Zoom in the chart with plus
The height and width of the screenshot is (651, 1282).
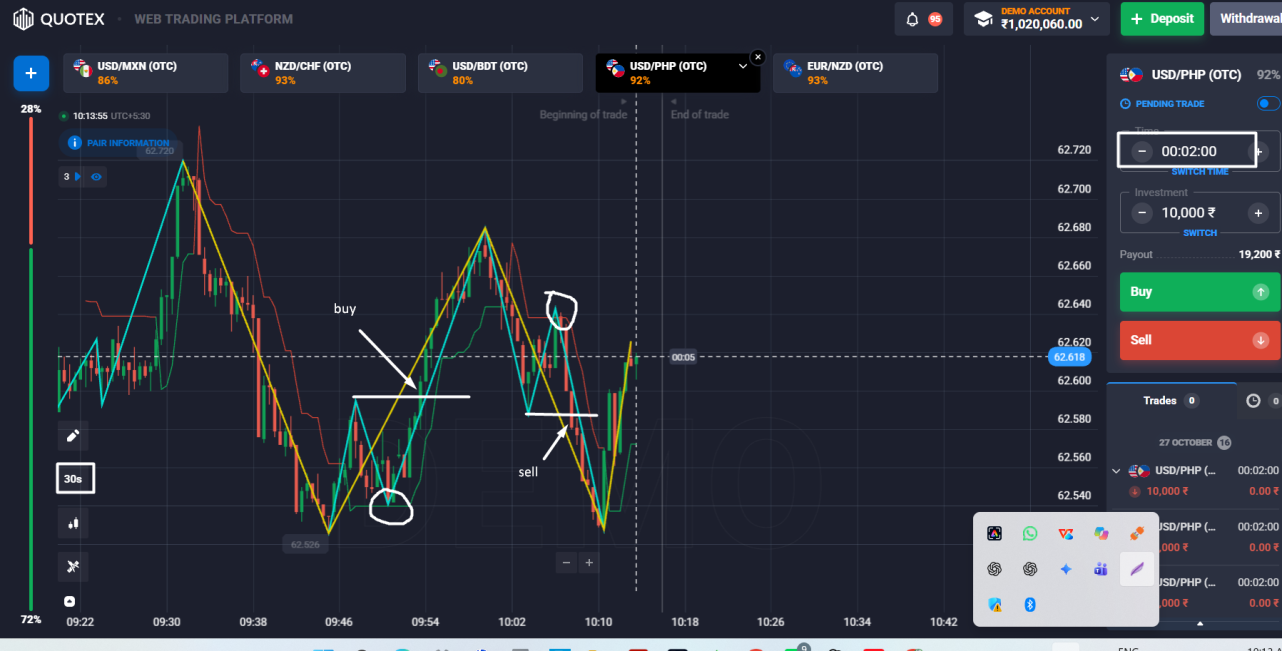(x=589, y=563)
